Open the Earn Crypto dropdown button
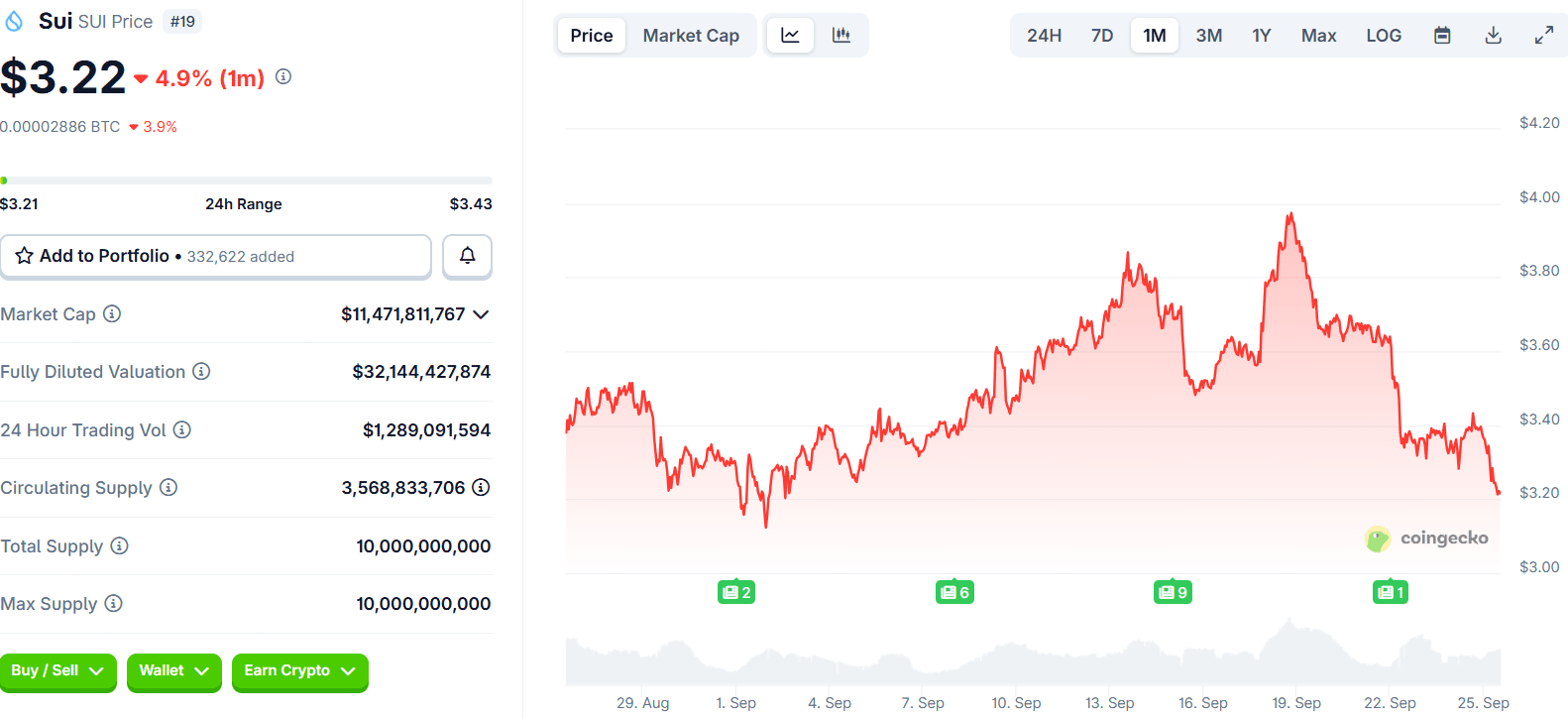This screenshot has height=719, width=1568. [x=299, y=671]
